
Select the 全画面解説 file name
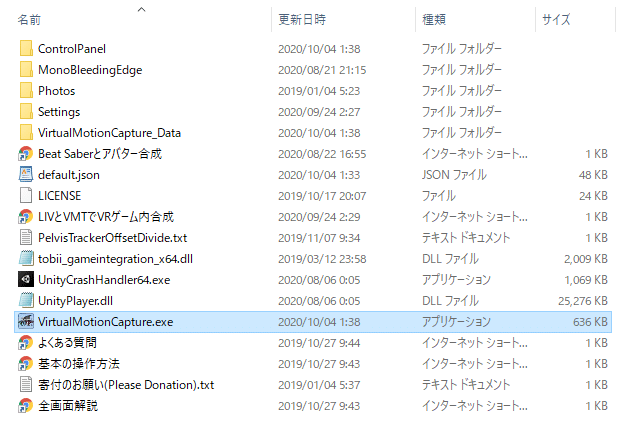click(x=68, y=405)
